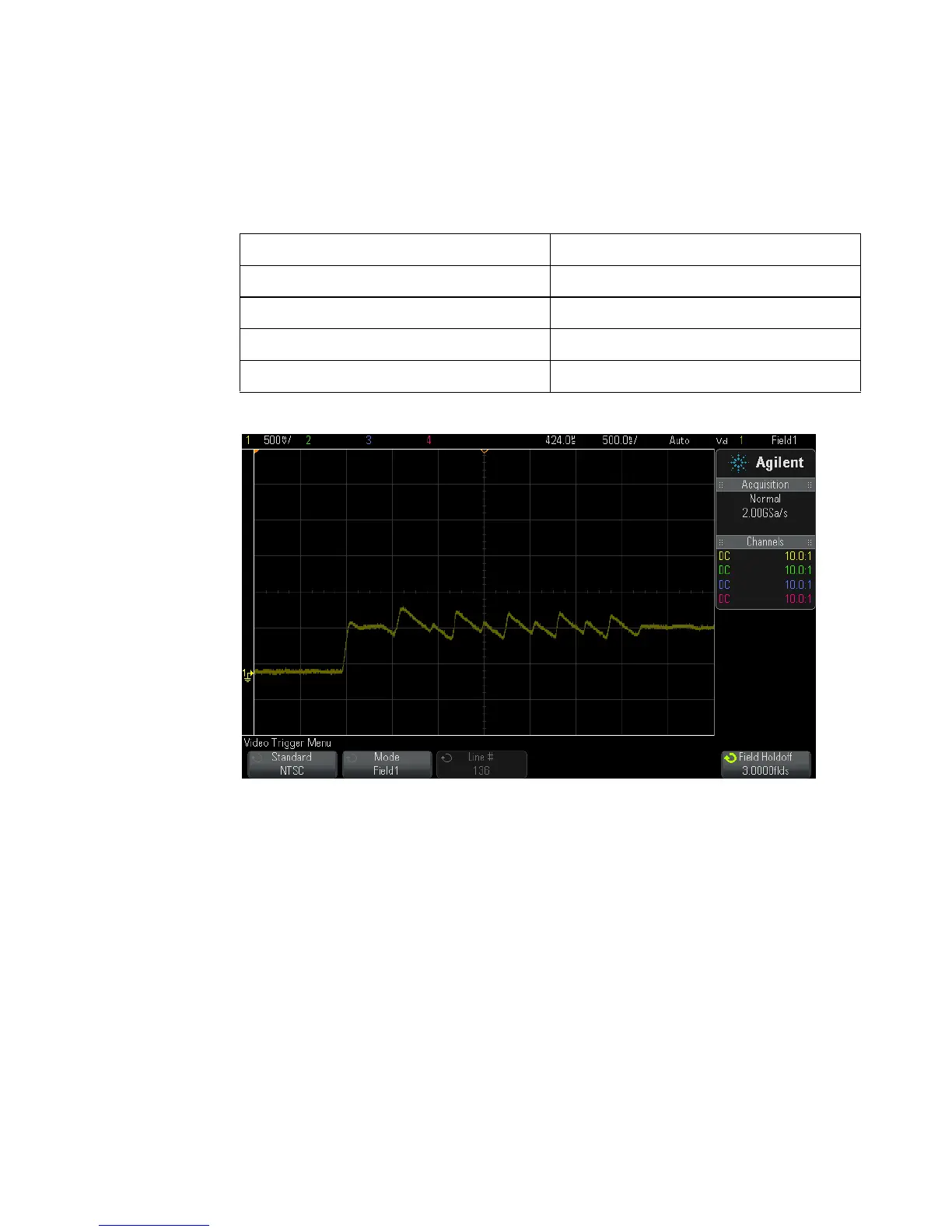Screen dimensions: 952x1232
Task: Open the Channels panel header
Action: coord(765,542)
